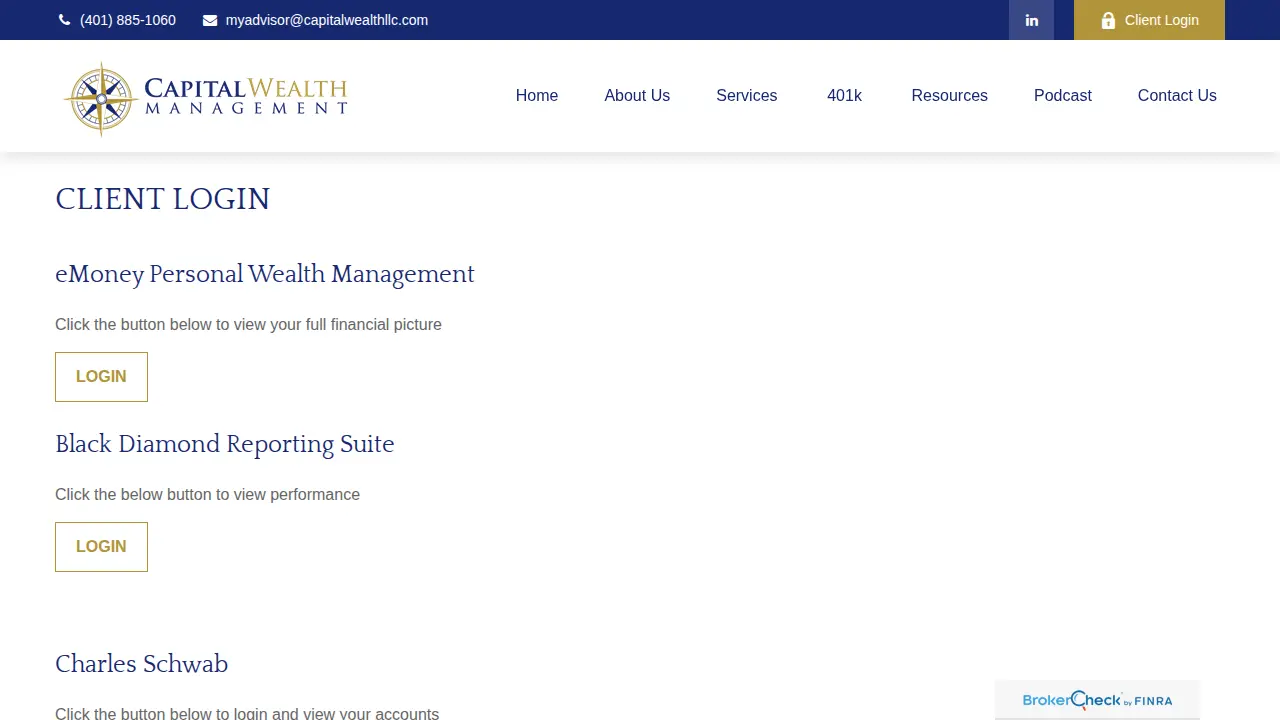This screenshot has height=720, width=1280.
Task: Click the Charles Schwab heading
Action: [141, 664]
